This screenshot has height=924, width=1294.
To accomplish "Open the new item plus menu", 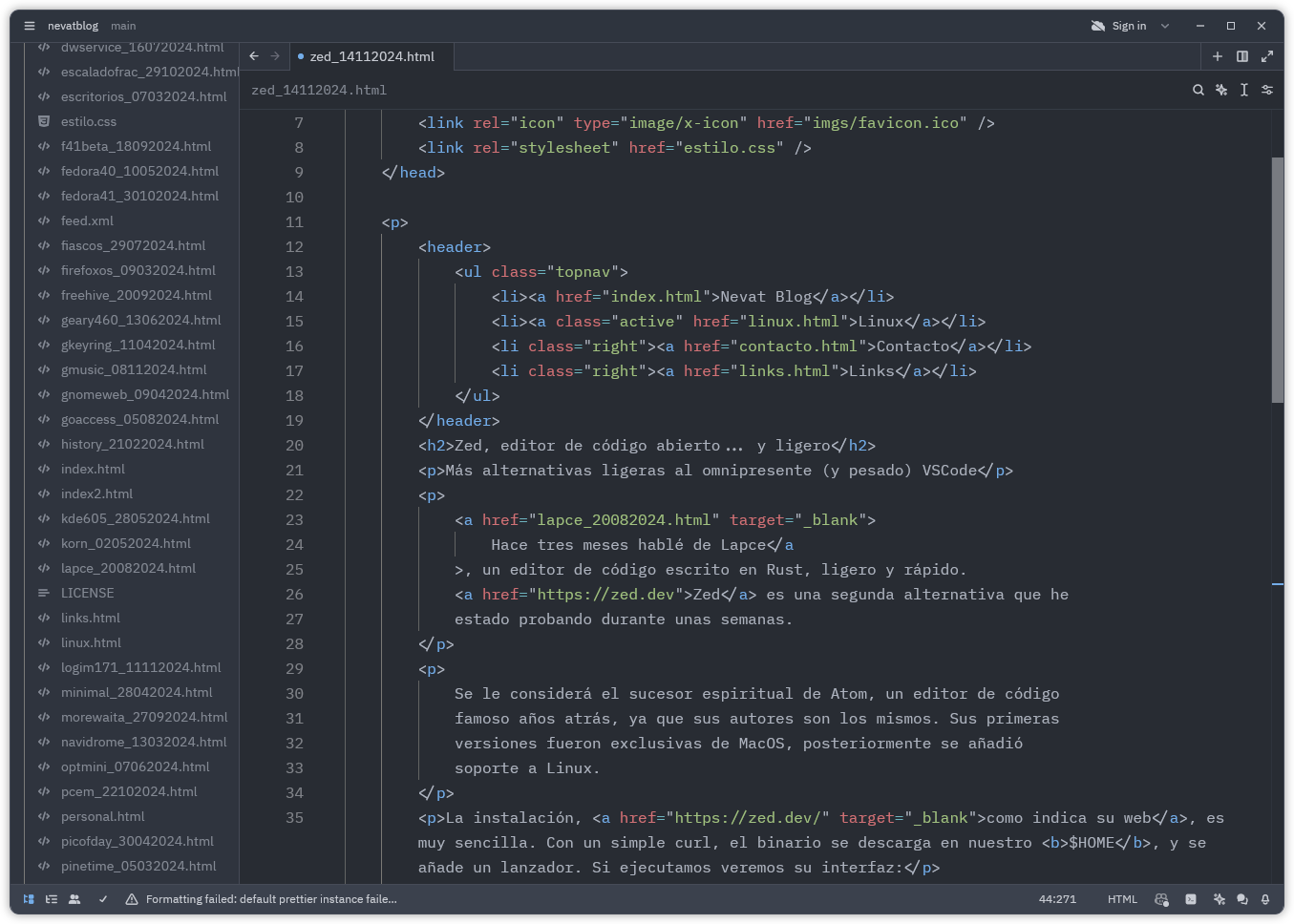I will tap(1218, 56).
